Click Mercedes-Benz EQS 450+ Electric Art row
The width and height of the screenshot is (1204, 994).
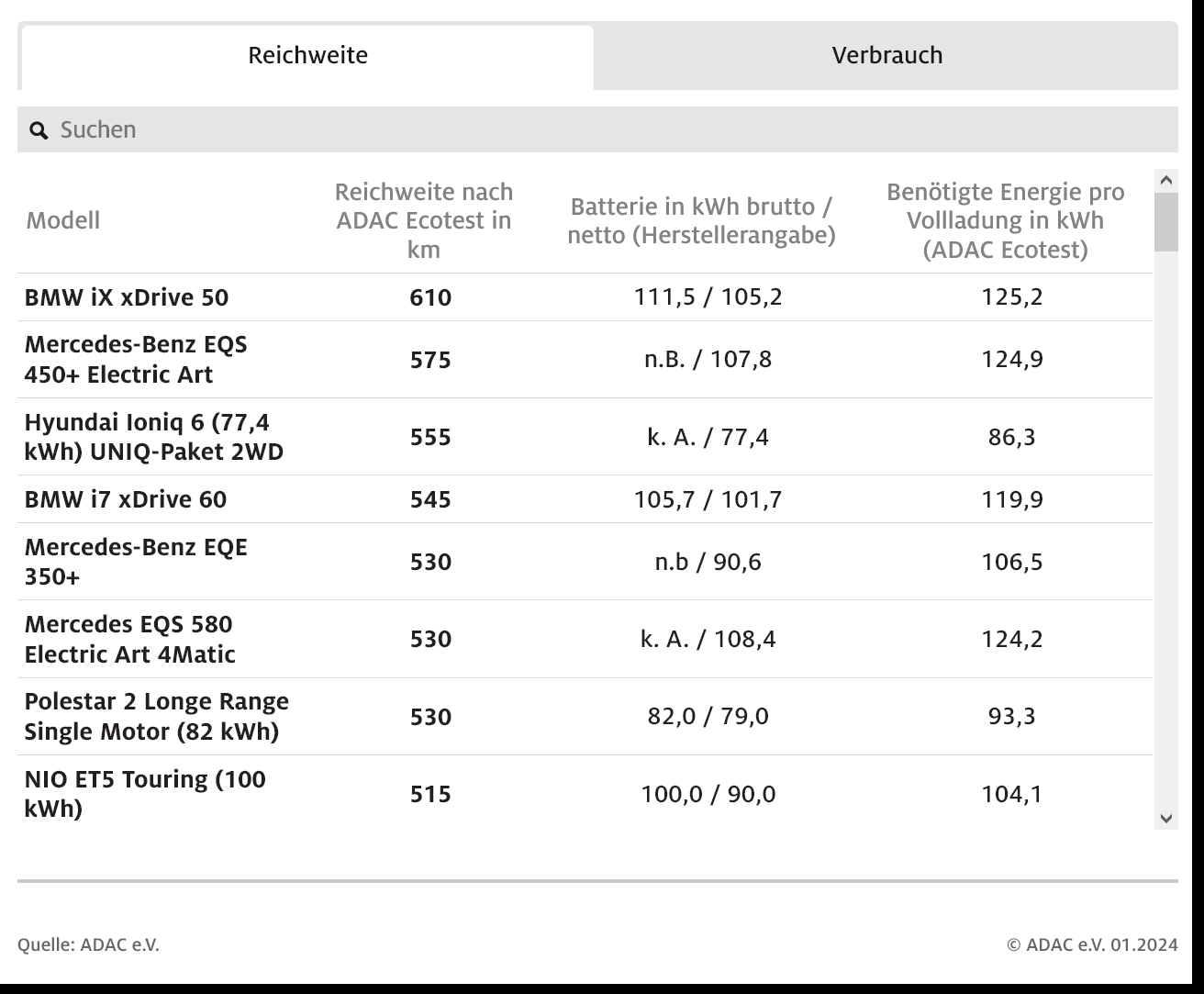[136, 359]
